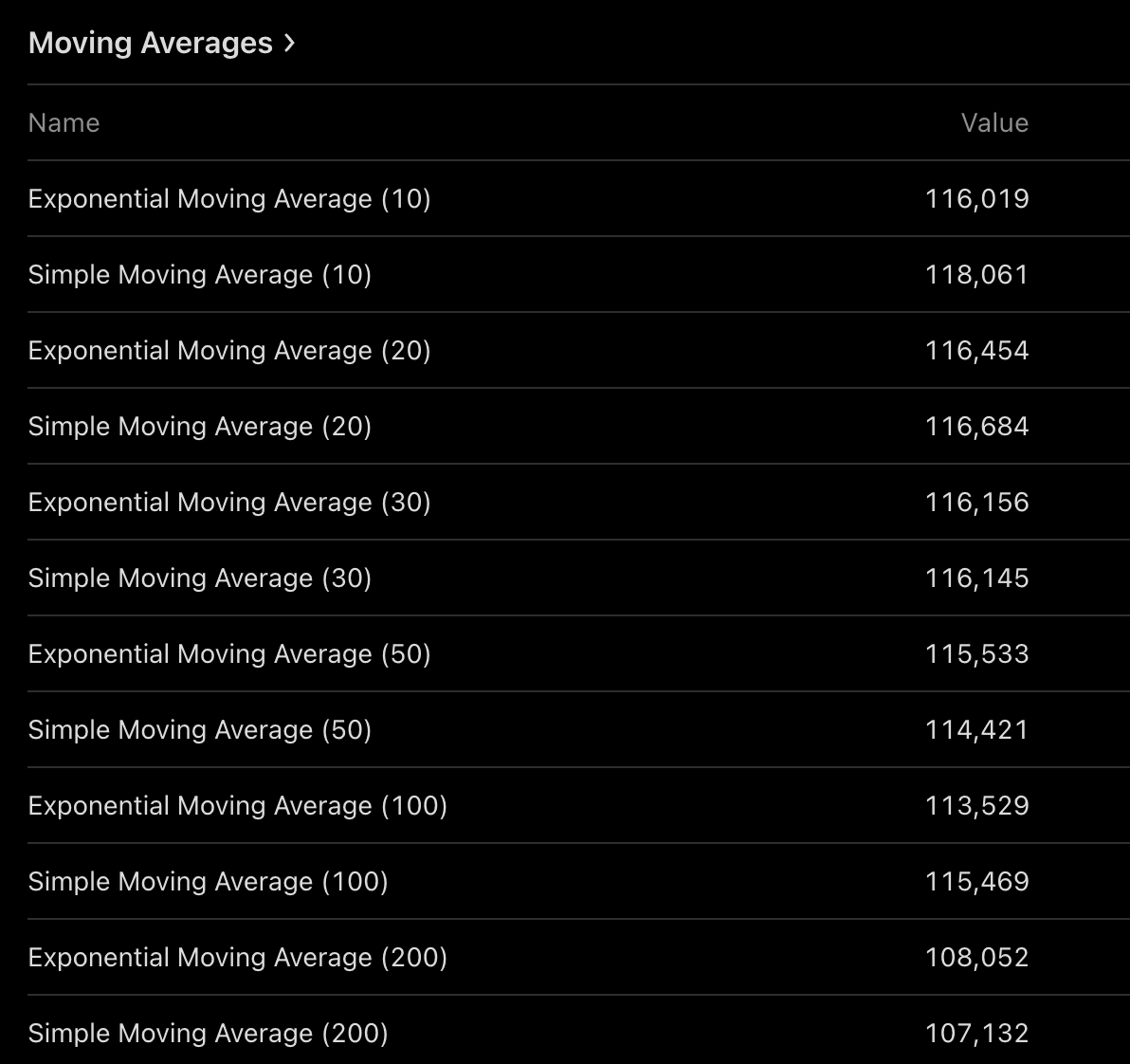This screenshot has width=1130, height=1064.
Task: Click the value 116,019
Action: coord(976,199)
